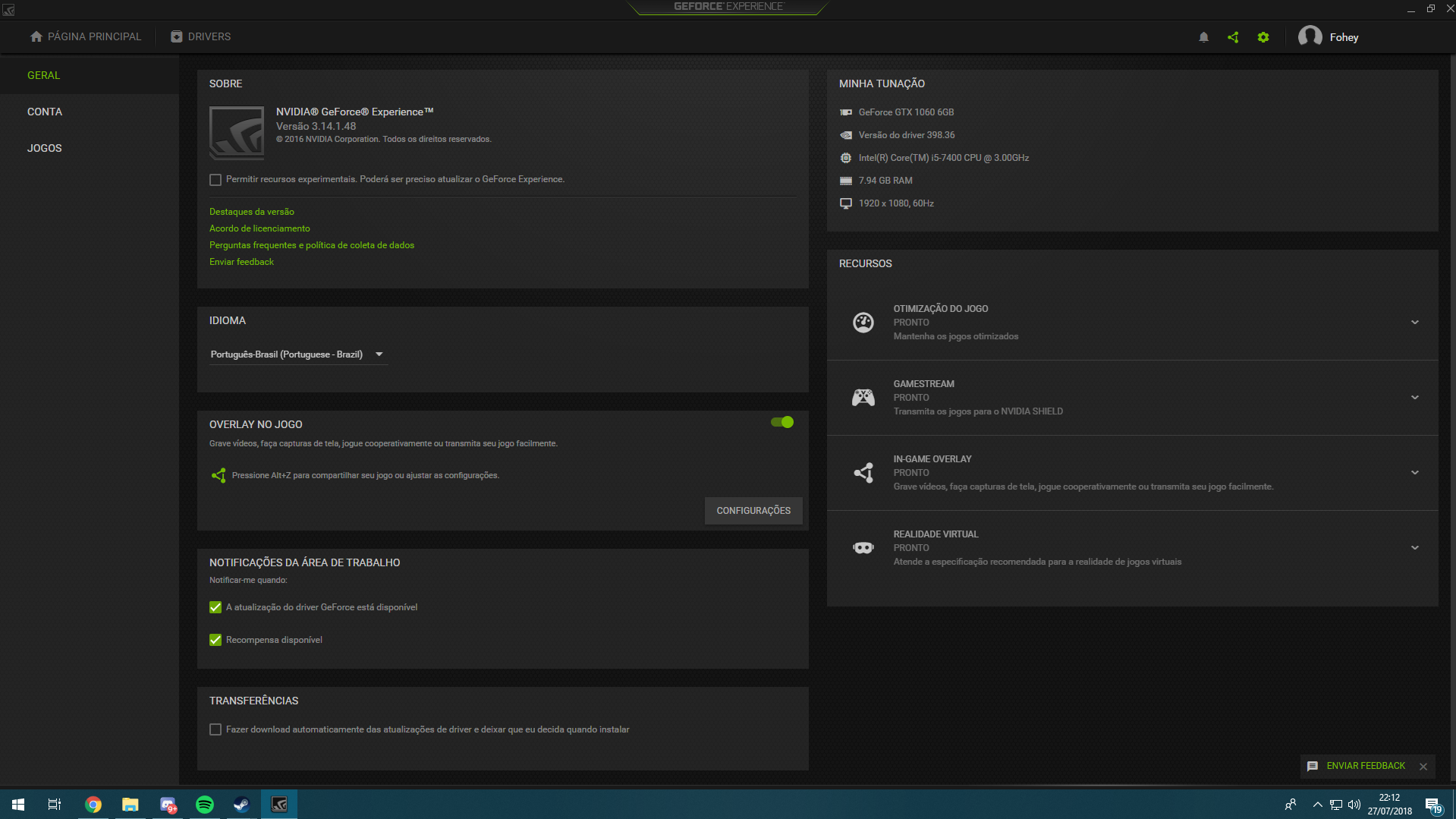Image resolution: width=1456 pixels, height=819 pixels.
Task: Click Versão do driver 398.36 text
Action: tap(907, 135)
